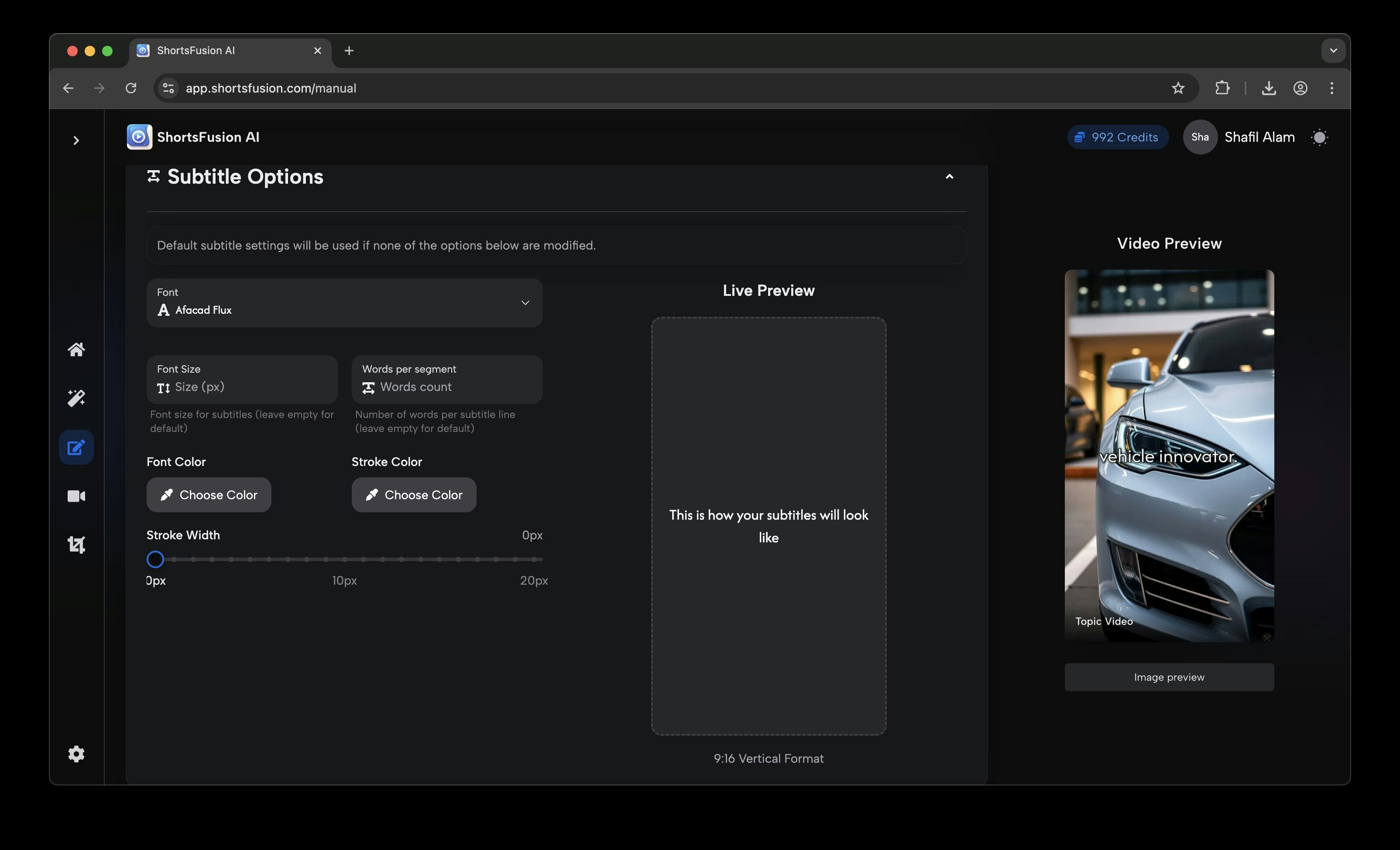This screenshot has width=1400, height=850.
Task: Choose Color for Stroke Color
Action: tap(414, 495)
